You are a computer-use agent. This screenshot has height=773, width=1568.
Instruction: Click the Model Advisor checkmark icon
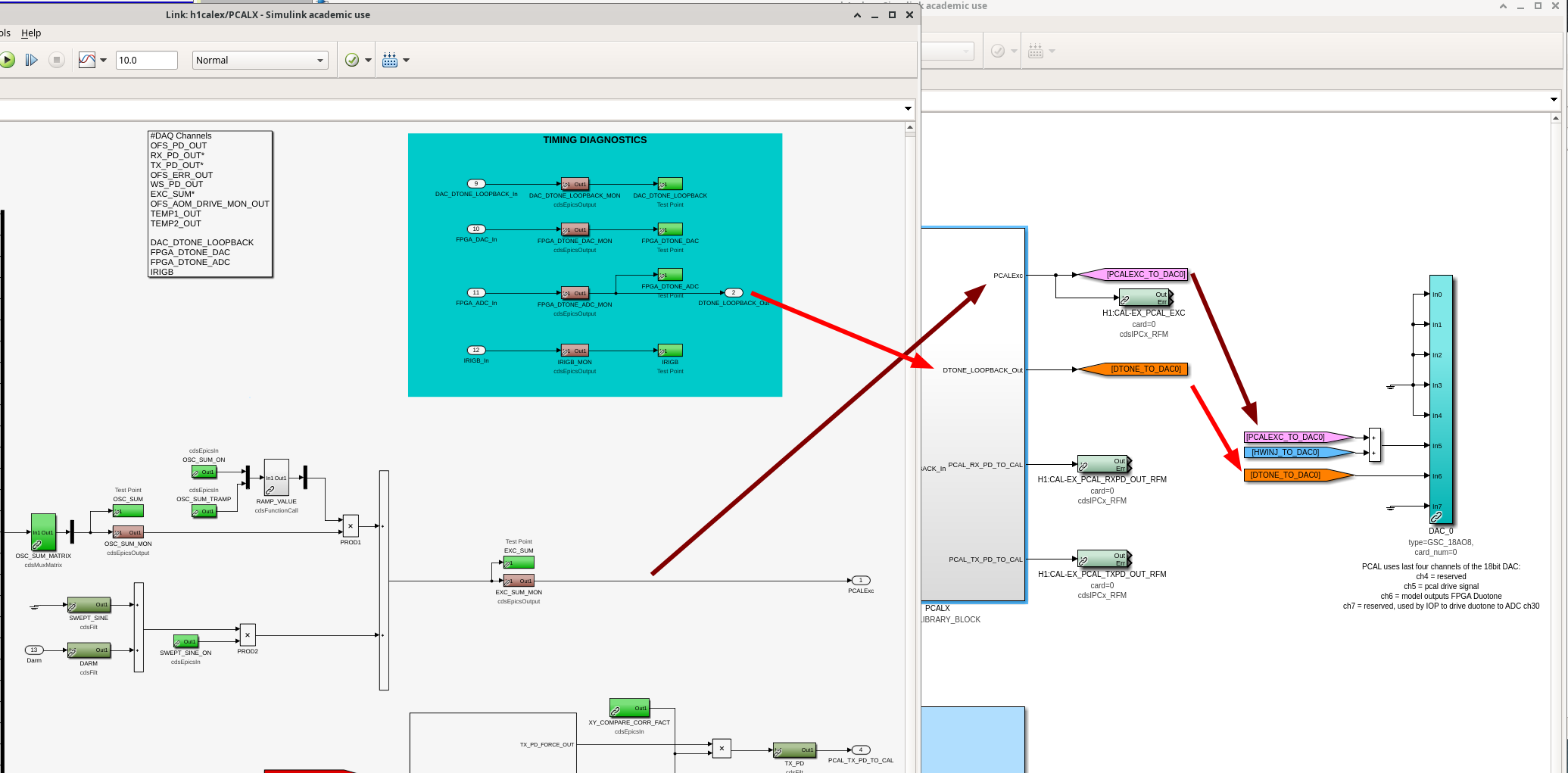pos(352,60)
